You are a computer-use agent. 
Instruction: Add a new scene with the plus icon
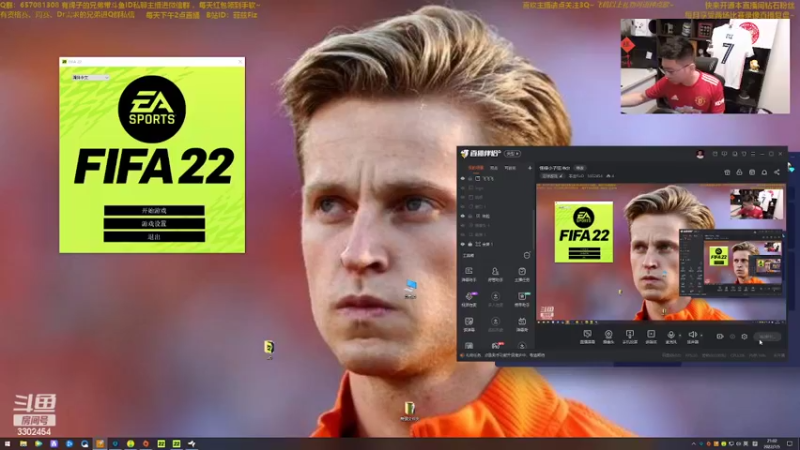click(x=530, y=168)
